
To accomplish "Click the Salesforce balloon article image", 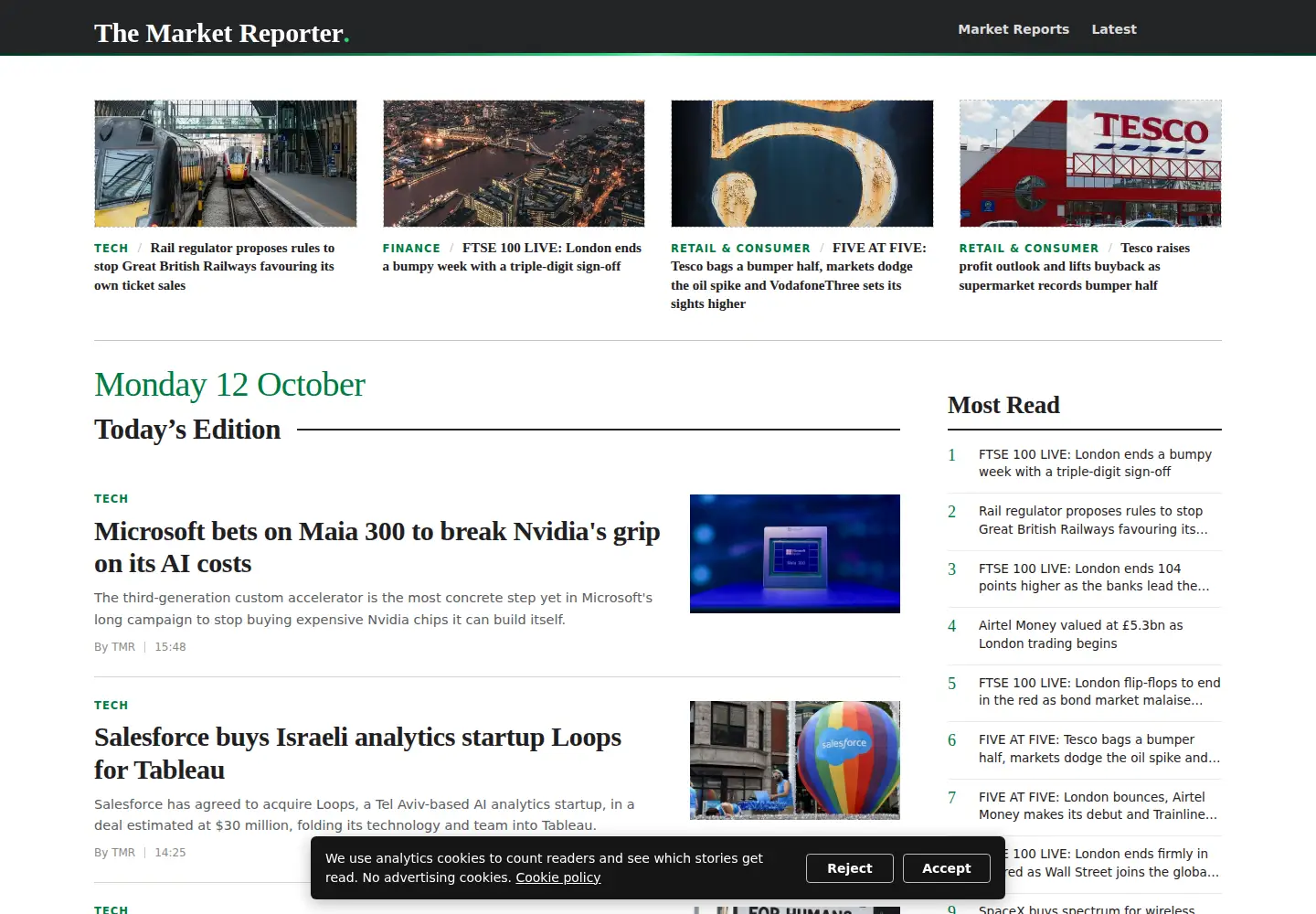I will (795, 760).
